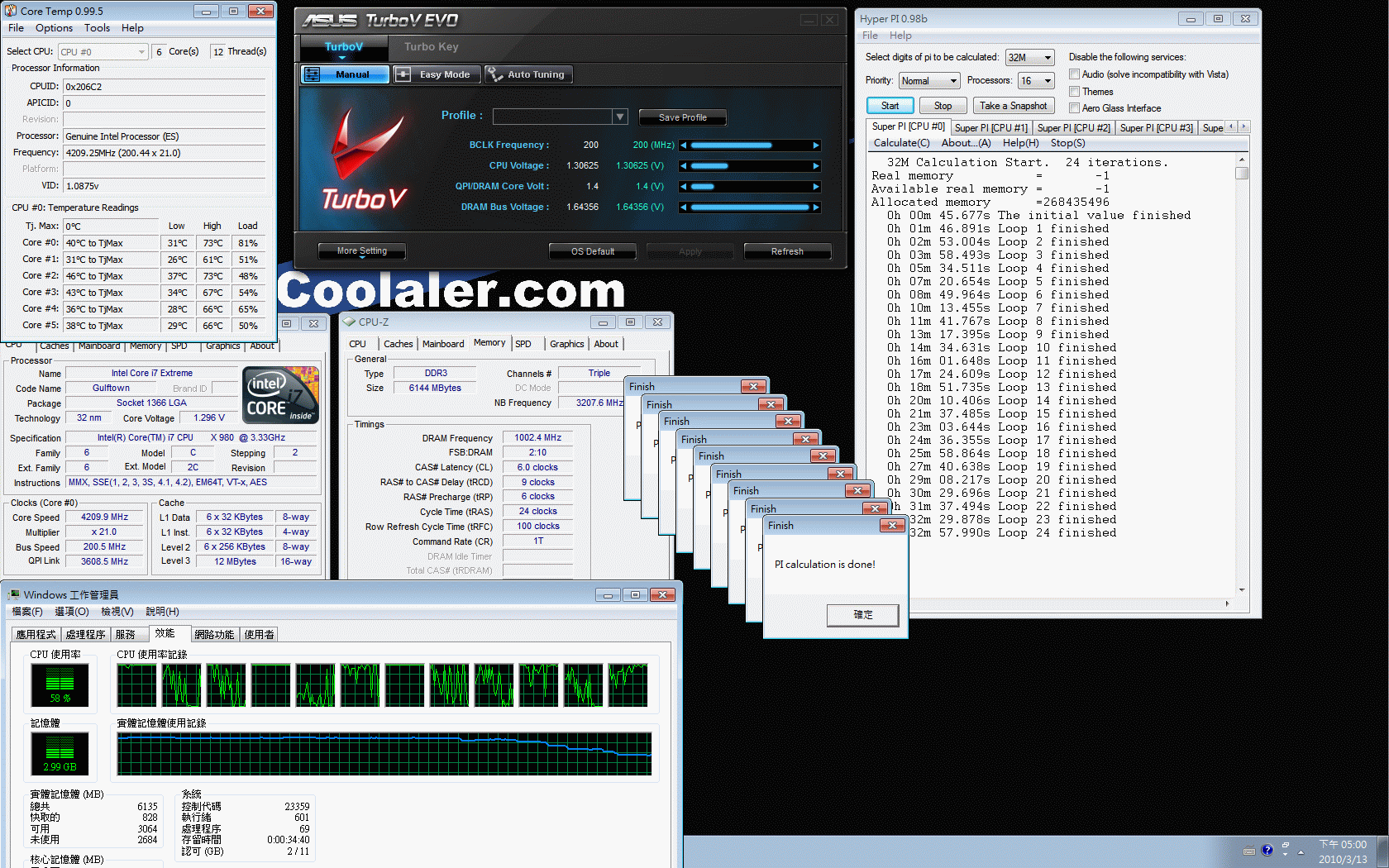Viewport: 1389px width, 868px height.
Task: Decrease CPU Voltage with its left arrow
Action: (x=684, y=165)
